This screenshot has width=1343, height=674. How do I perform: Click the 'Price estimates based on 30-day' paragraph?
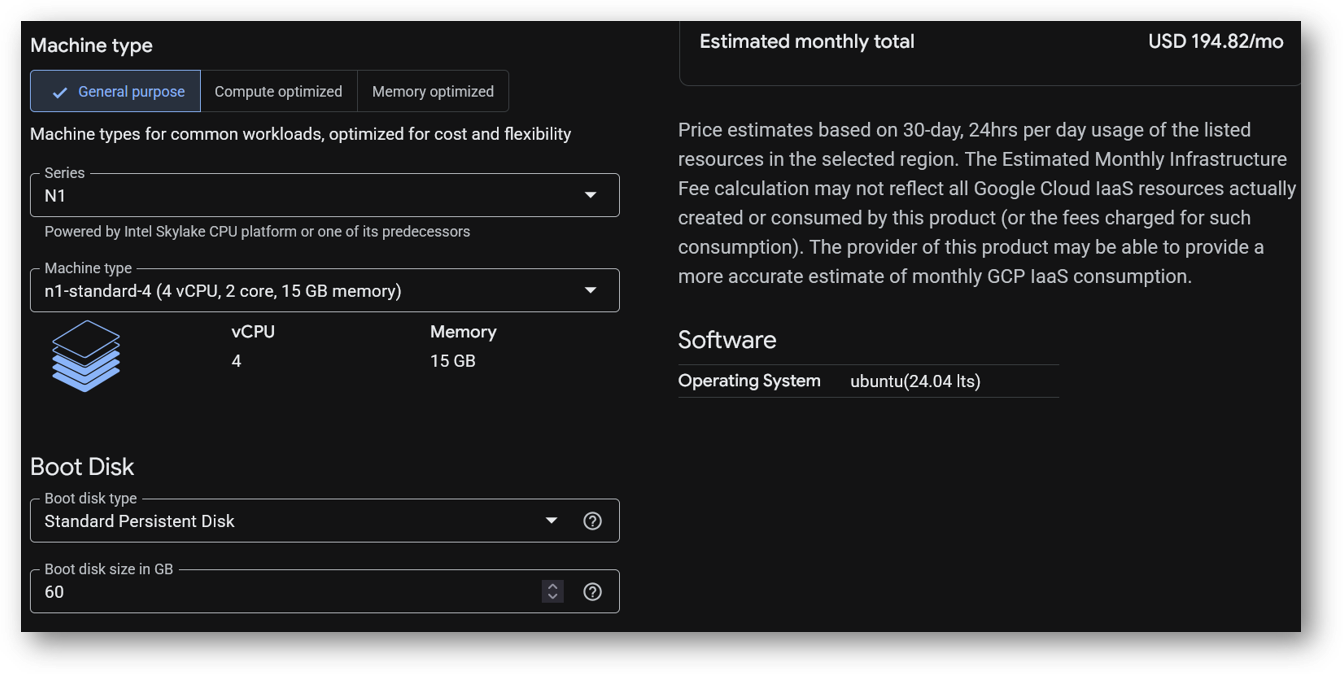987,203
